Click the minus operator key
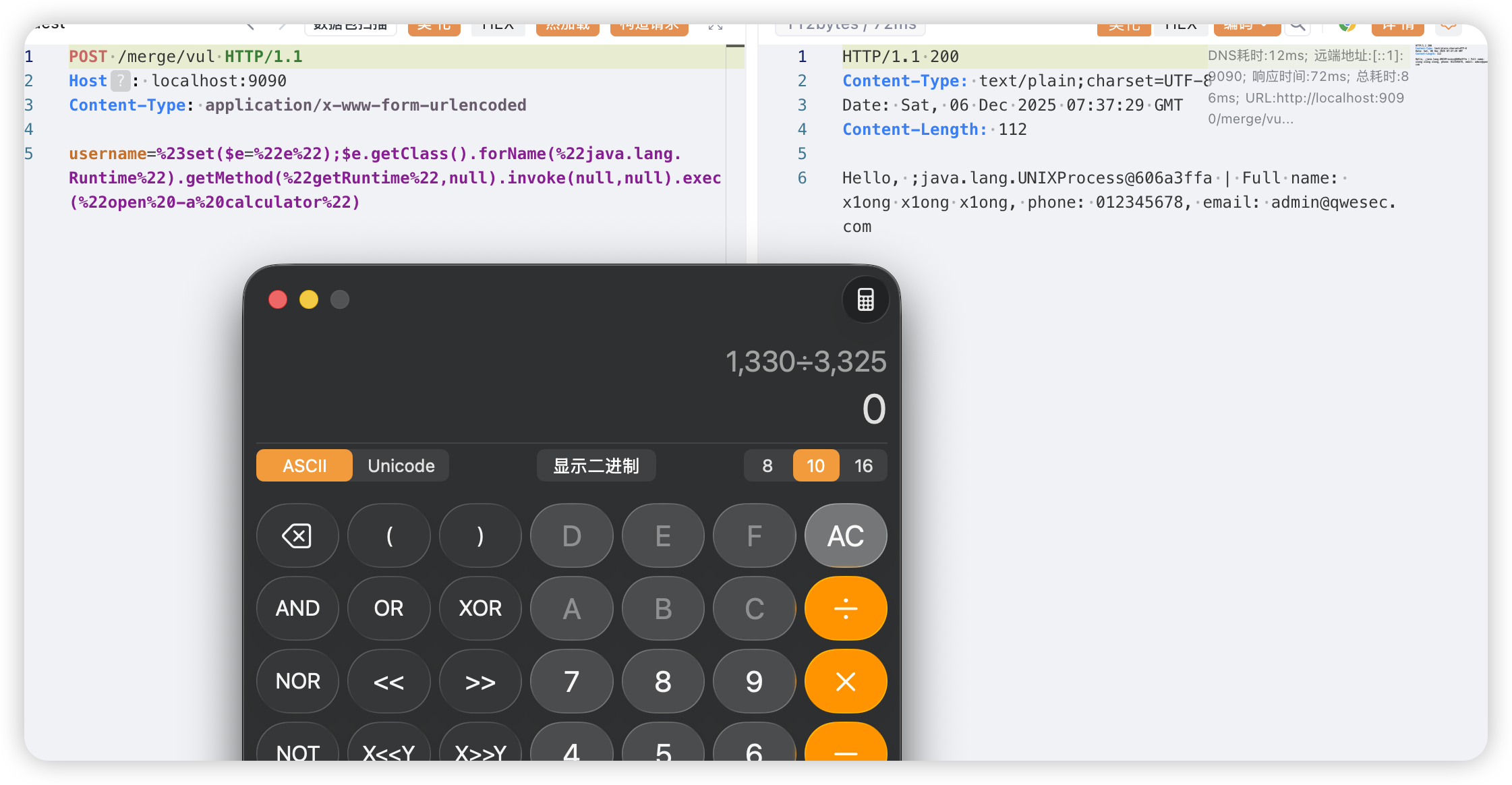This screenshot has height=785, width=1512. tap(846, 742)
